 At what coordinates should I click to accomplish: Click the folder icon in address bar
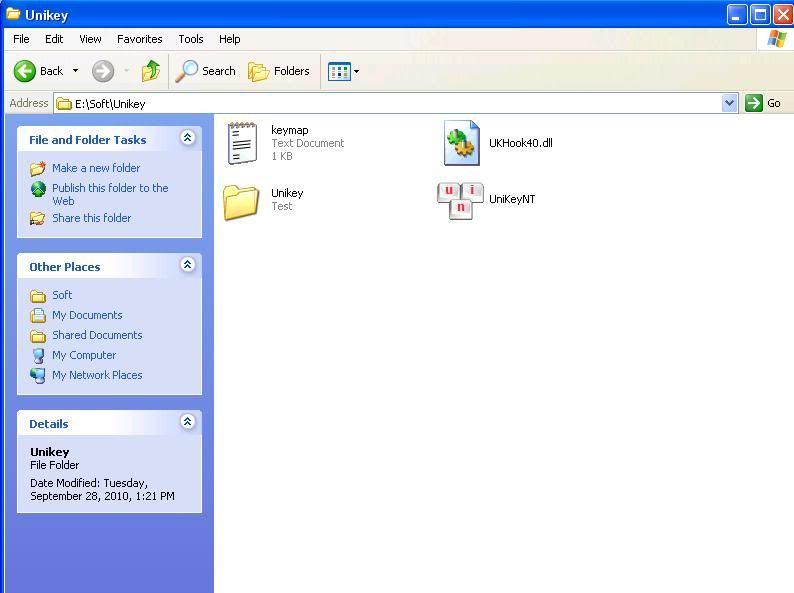pos(64,104)
